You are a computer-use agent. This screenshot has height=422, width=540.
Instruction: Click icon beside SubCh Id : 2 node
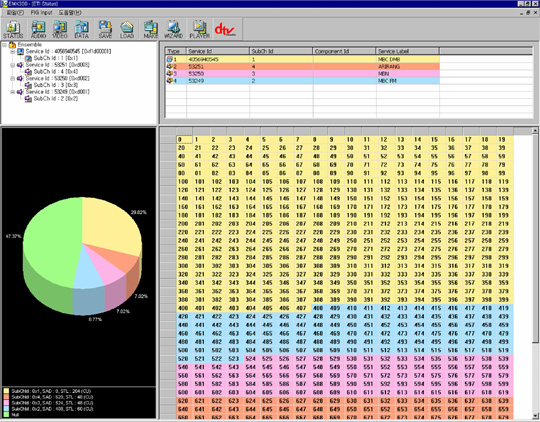pos(29,99)
